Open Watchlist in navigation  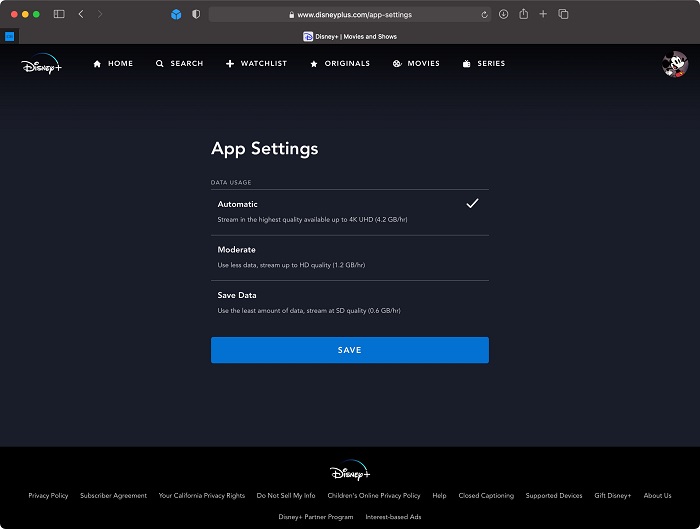(256, 63)
